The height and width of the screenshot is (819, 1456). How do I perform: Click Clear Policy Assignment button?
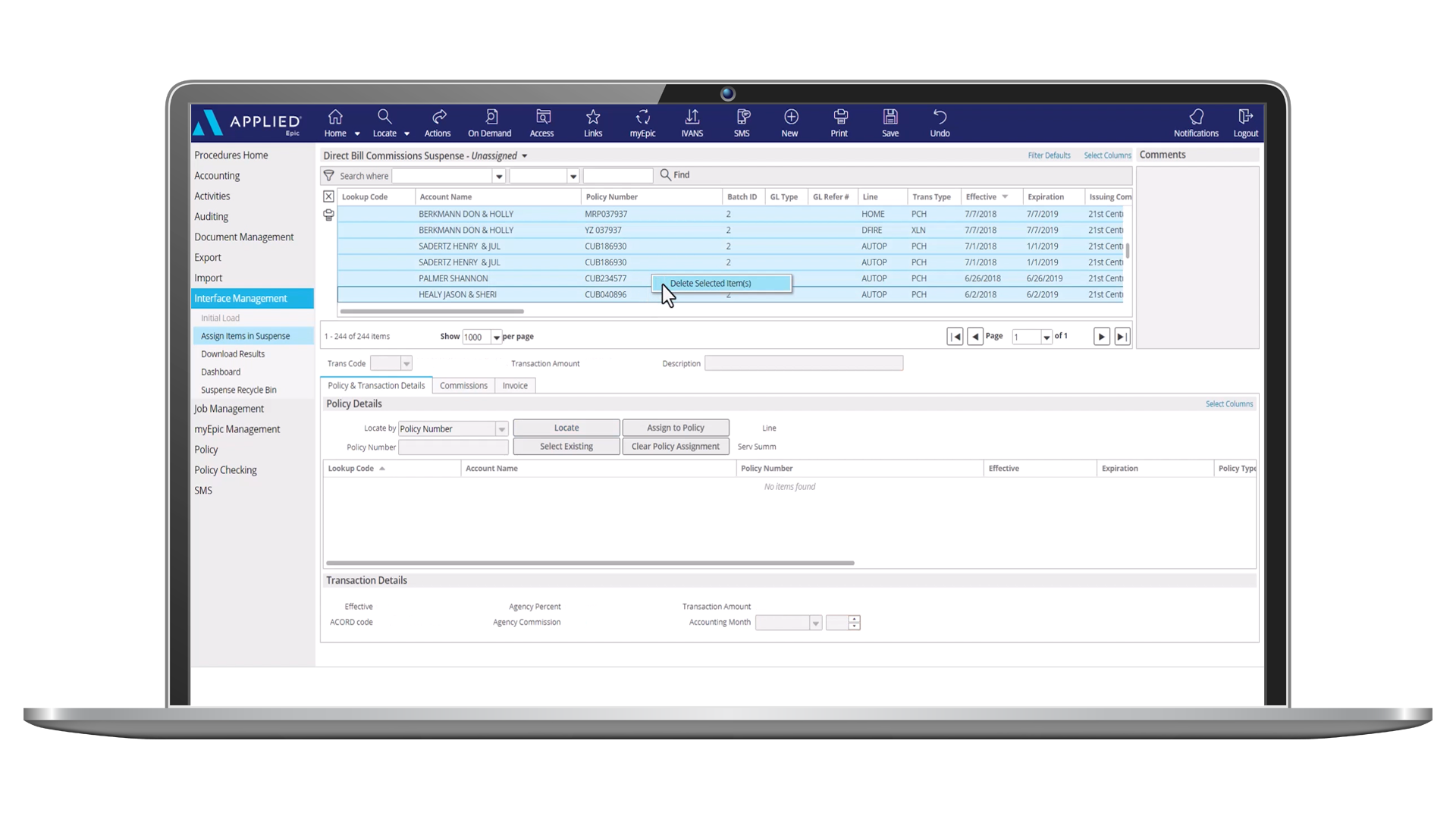pos(676,447)
